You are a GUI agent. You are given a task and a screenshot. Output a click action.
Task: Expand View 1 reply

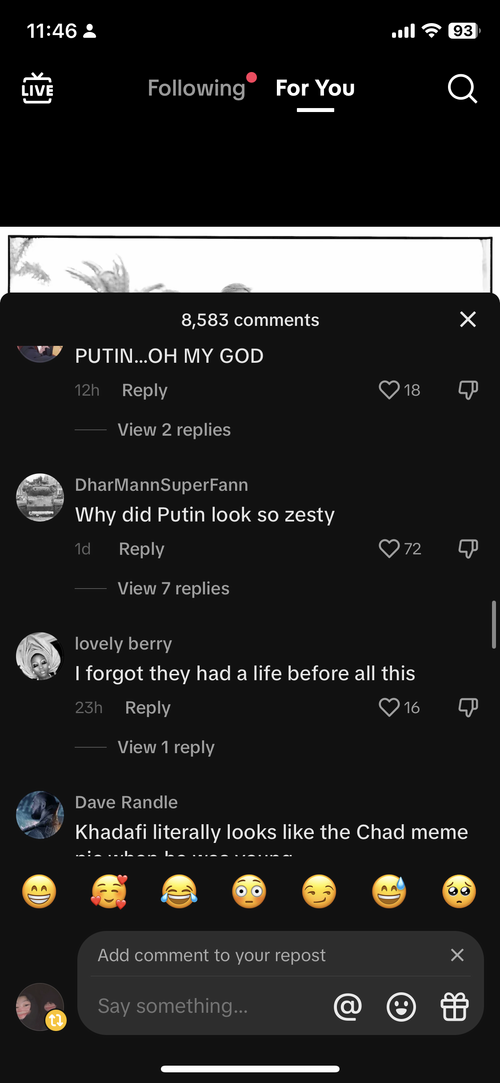click(166, 747)
